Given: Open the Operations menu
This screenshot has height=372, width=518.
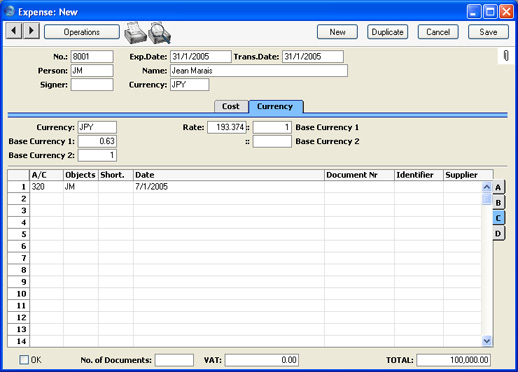Looking at the screenshot, I should tap(82, 32).
